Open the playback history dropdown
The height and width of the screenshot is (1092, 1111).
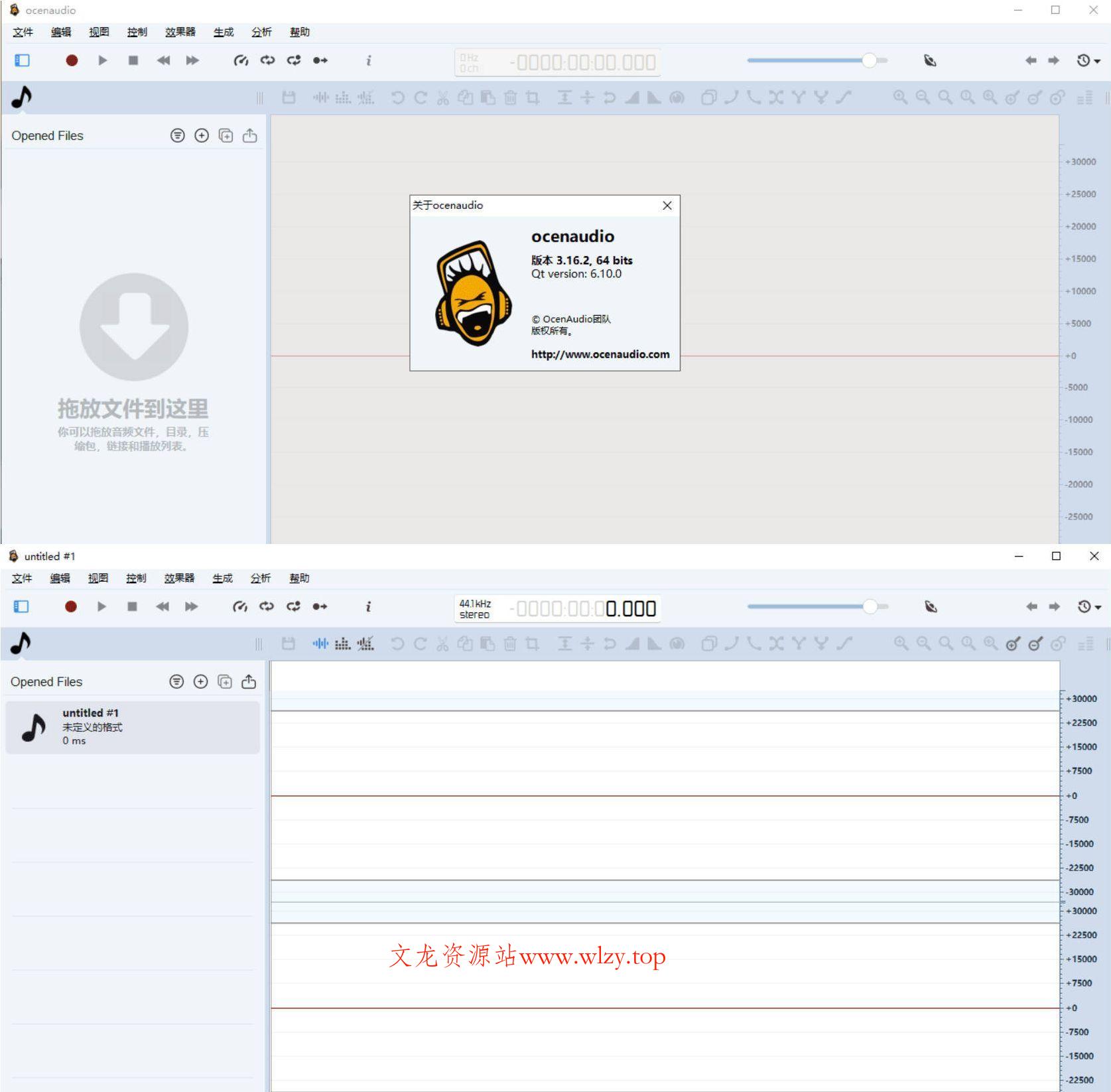1086,60
